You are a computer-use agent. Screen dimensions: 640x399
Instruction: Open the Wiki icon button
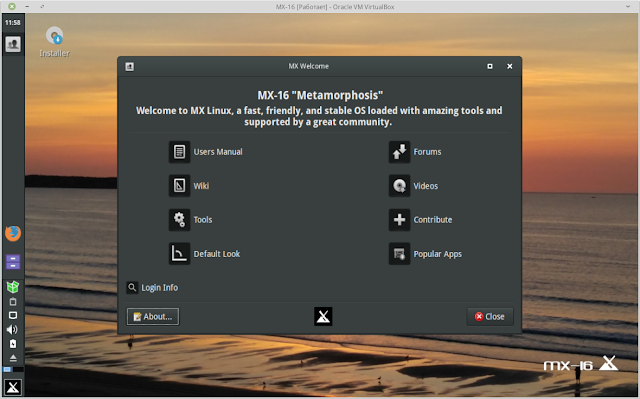coord(179,186)
